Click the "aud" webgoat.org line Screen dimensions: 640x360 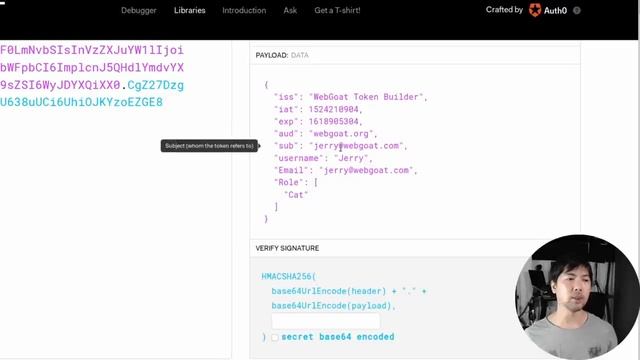325,134
